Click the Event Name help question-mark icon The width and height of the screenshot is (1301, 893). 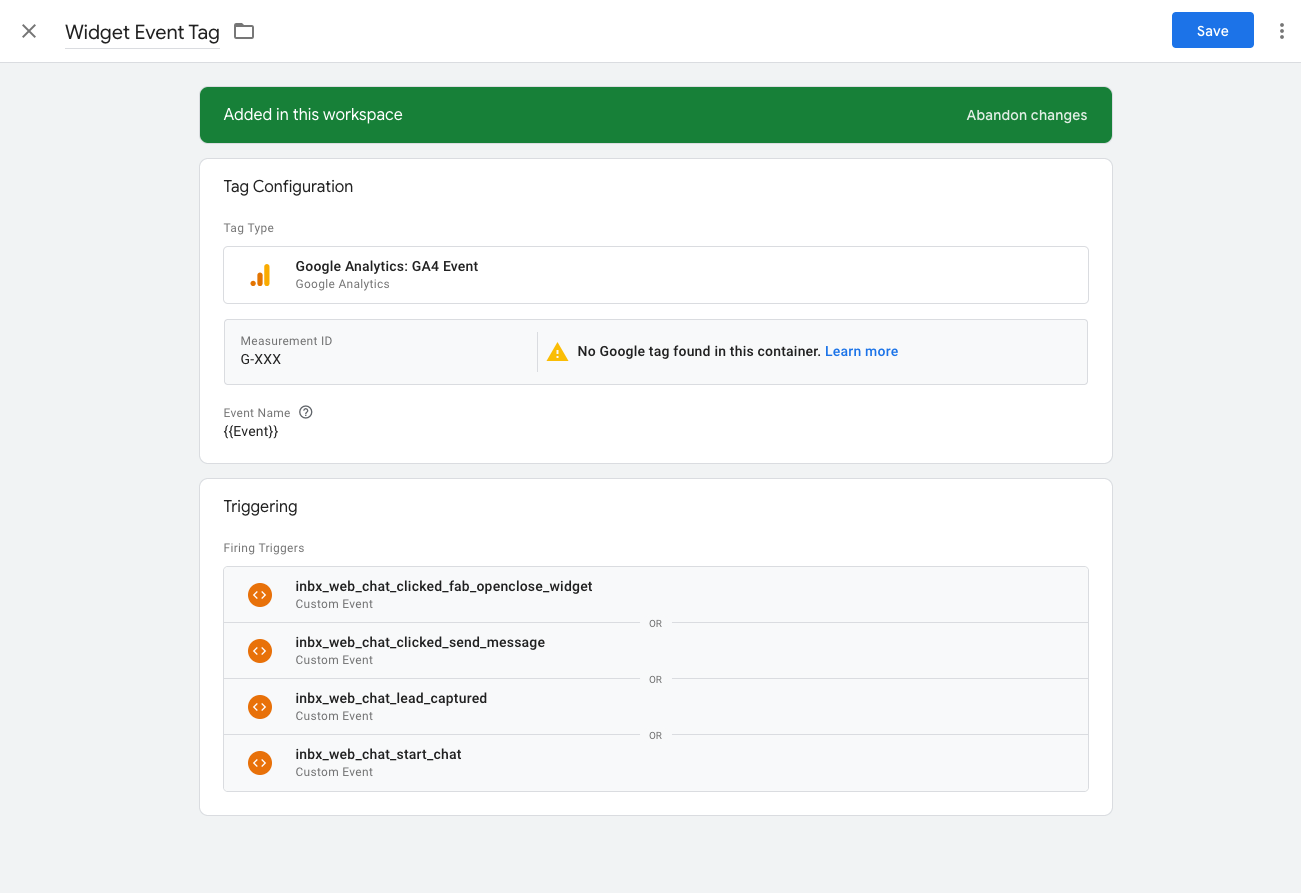pyautogui.click(x=306, y=412)
